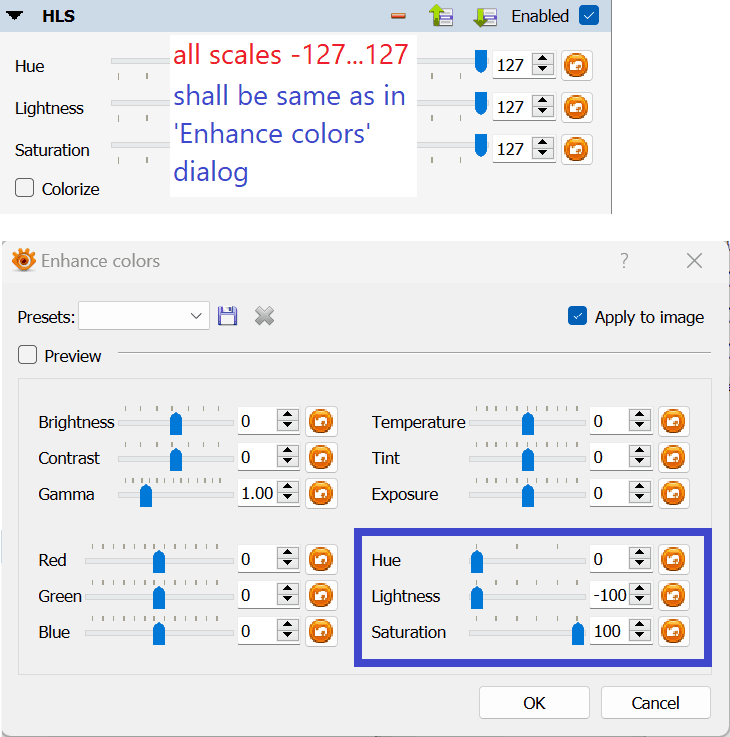730x737 pixels.
Task: Collapse the HLS panel section
Action: point(15,16)
